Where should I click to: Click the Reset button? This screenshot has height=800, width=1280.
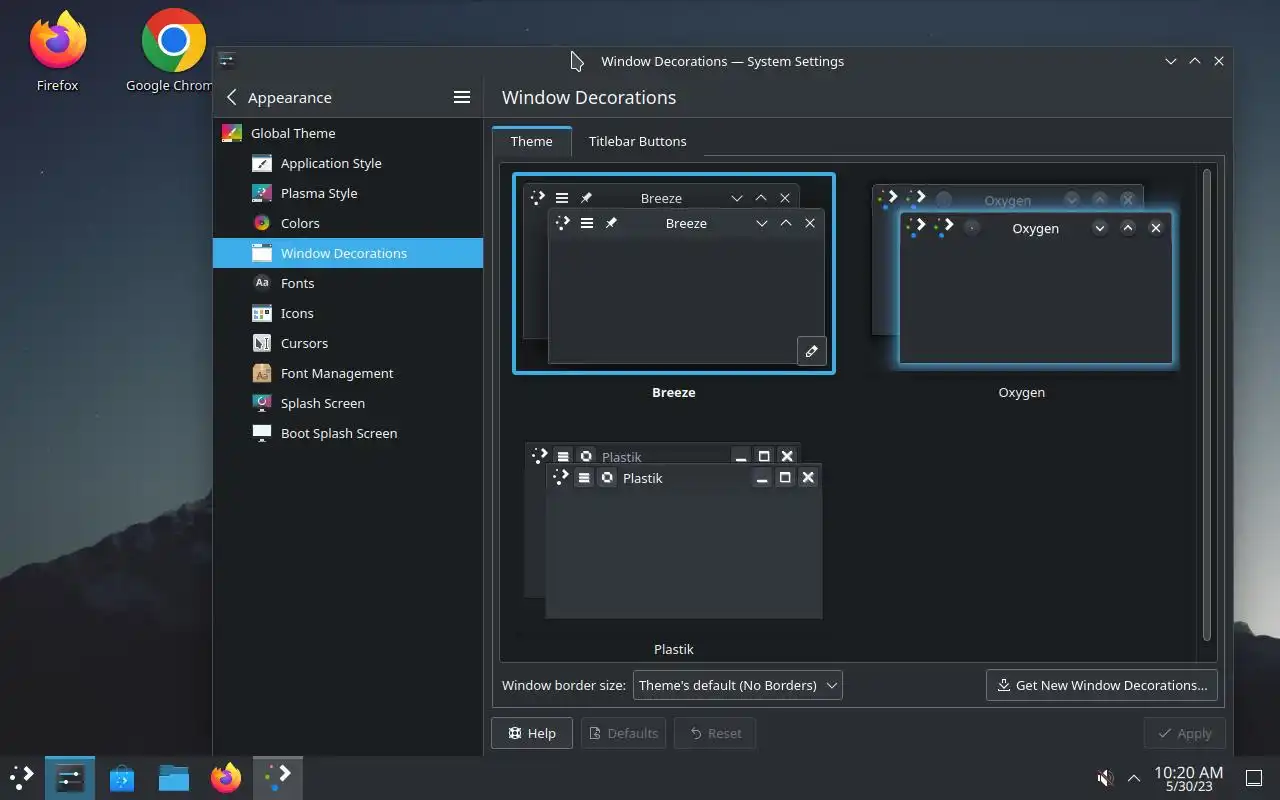coord(715,733)
